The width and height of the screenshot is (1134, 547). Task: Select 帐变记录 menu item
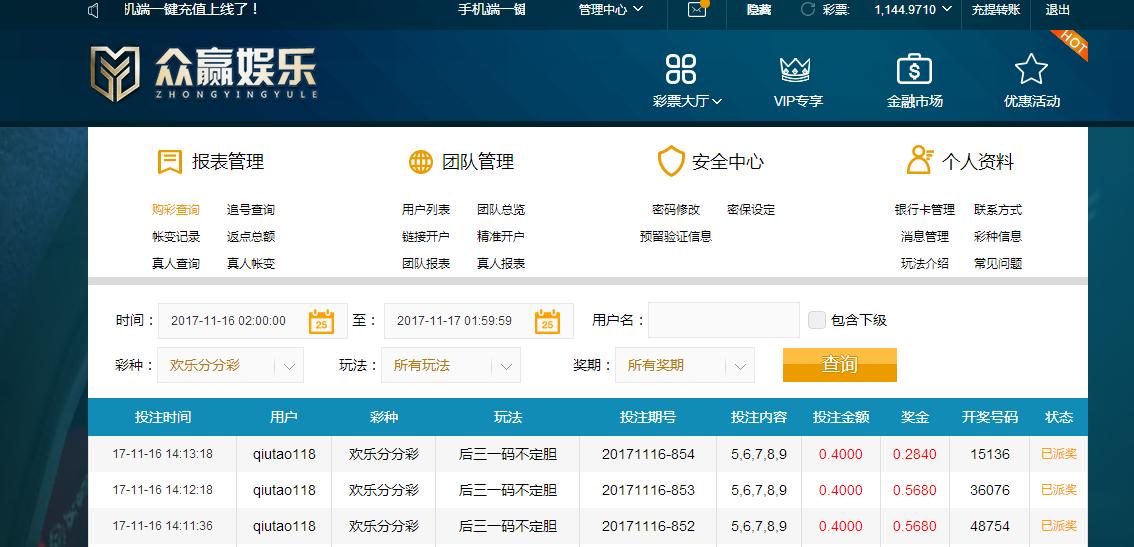coord(176,237)
